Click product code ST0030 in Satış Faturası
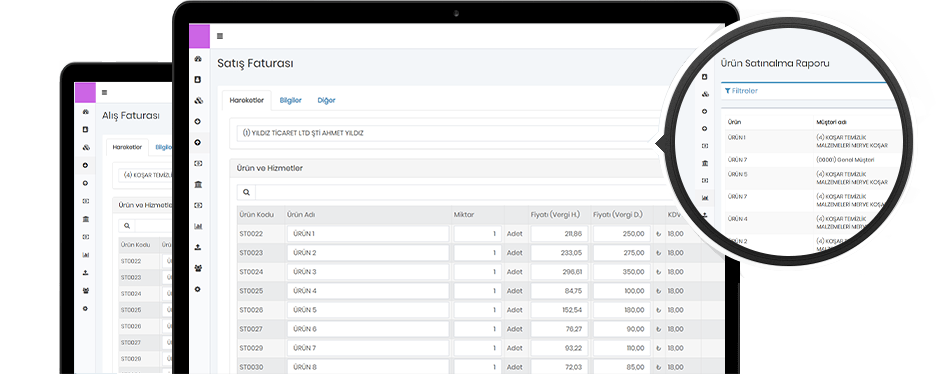 250,367
